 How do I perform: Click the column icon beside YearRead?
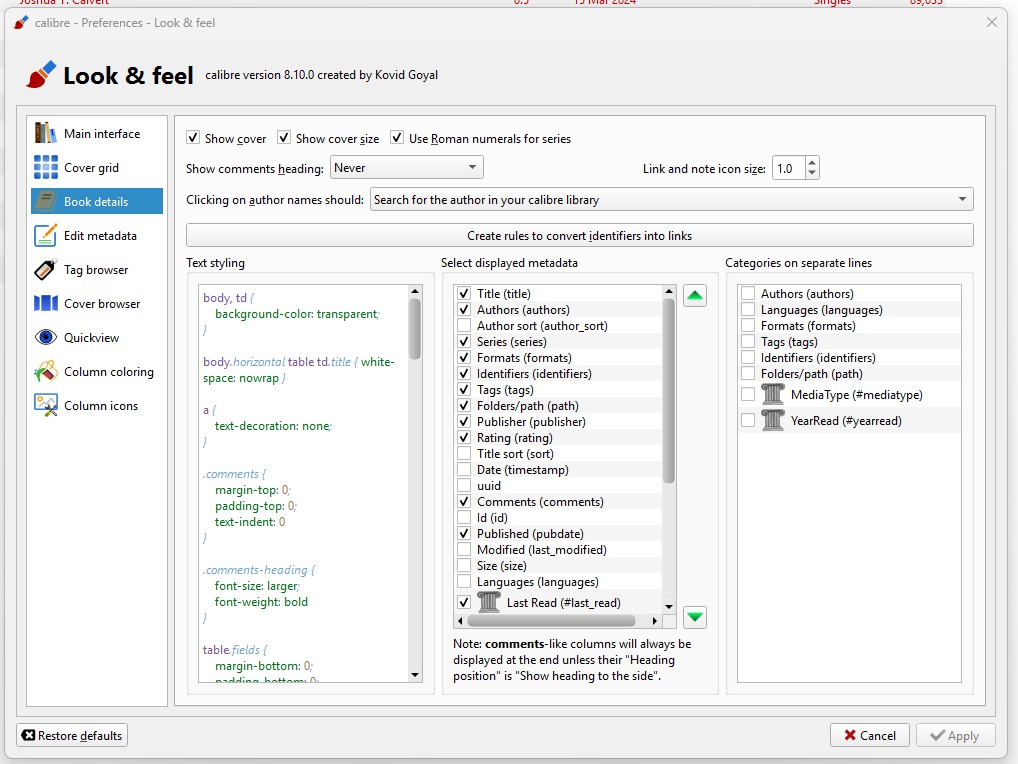pyautogui.click(x=773, y=421)
